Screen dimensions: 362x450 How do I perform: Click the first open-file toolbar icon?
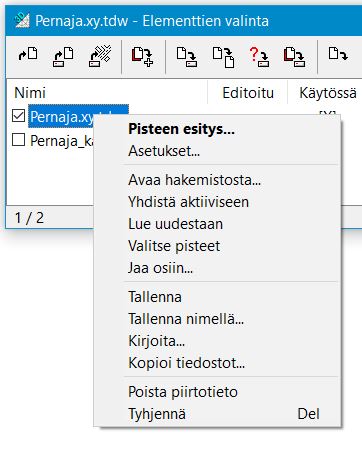pos(28,54)
